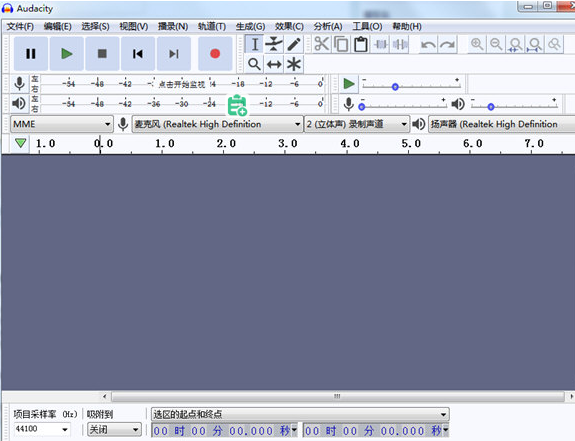
Task: Open the 工具(O) menu
Action: click(367, 26)
